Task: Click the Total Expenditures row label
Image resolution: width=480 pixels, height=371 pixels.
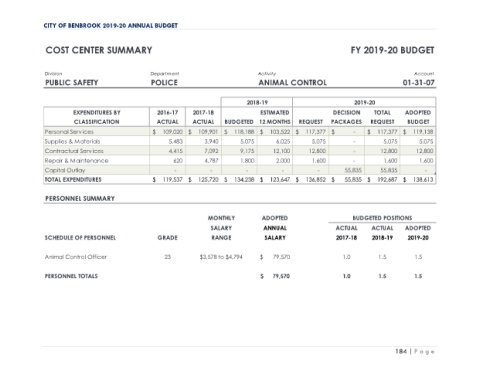Action: point(73,180)
